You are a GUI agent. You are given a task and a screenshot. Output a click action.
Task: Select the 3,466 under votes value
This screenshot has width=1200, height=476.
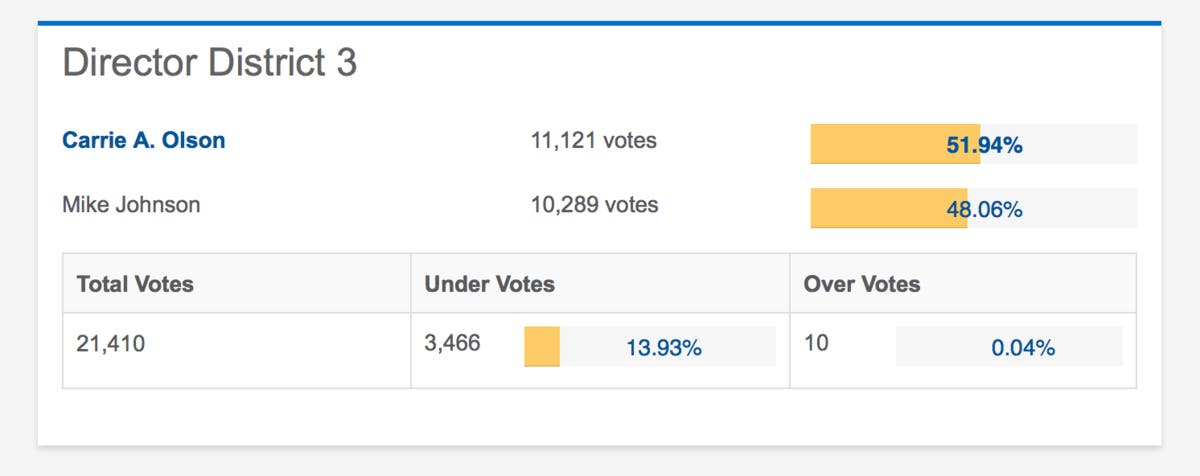coord(452,344)
